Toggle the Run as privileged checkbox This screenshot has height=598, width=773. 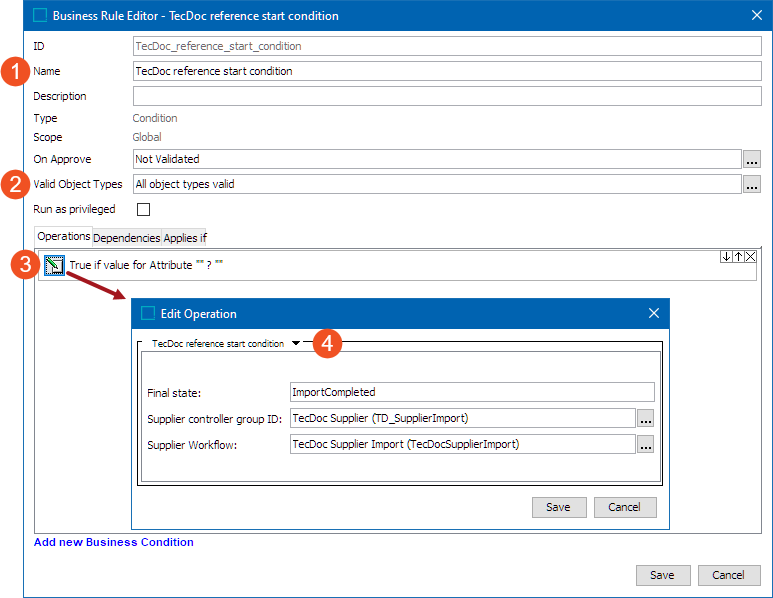point(143,210)
